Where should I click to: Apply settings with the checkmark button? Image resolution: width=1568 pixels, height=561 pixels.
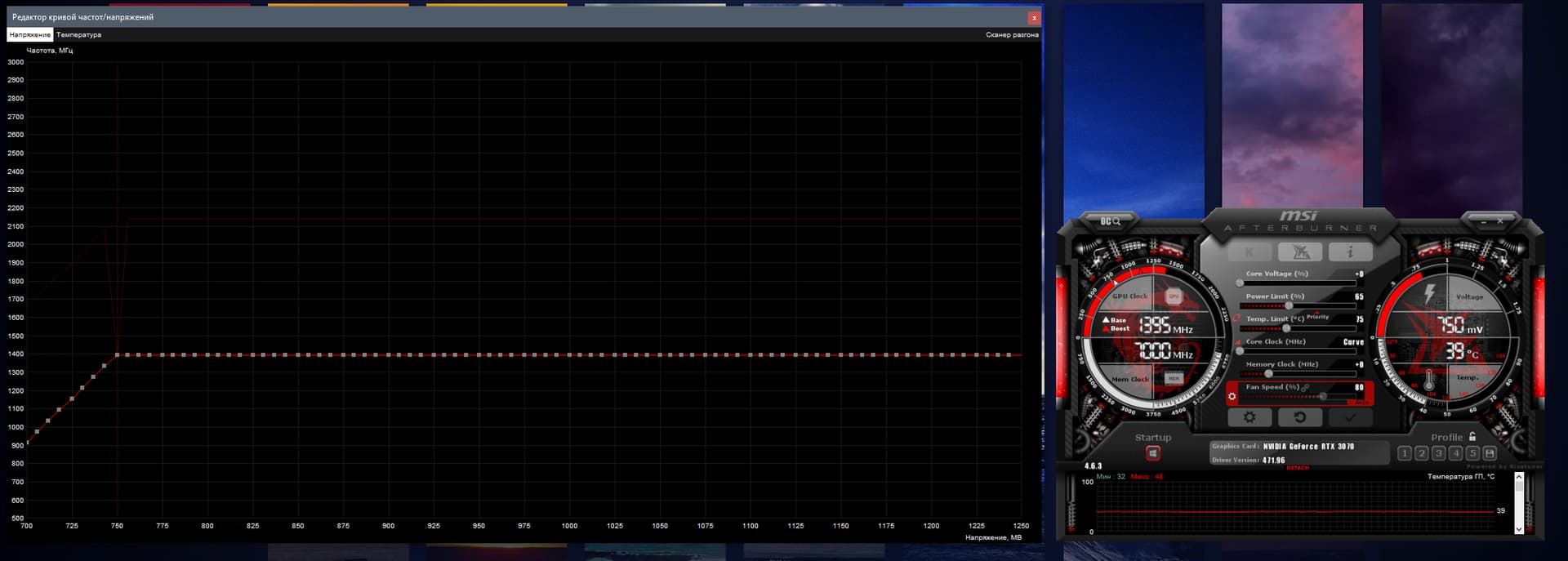pyautogui.click(x=1350, y=417)
